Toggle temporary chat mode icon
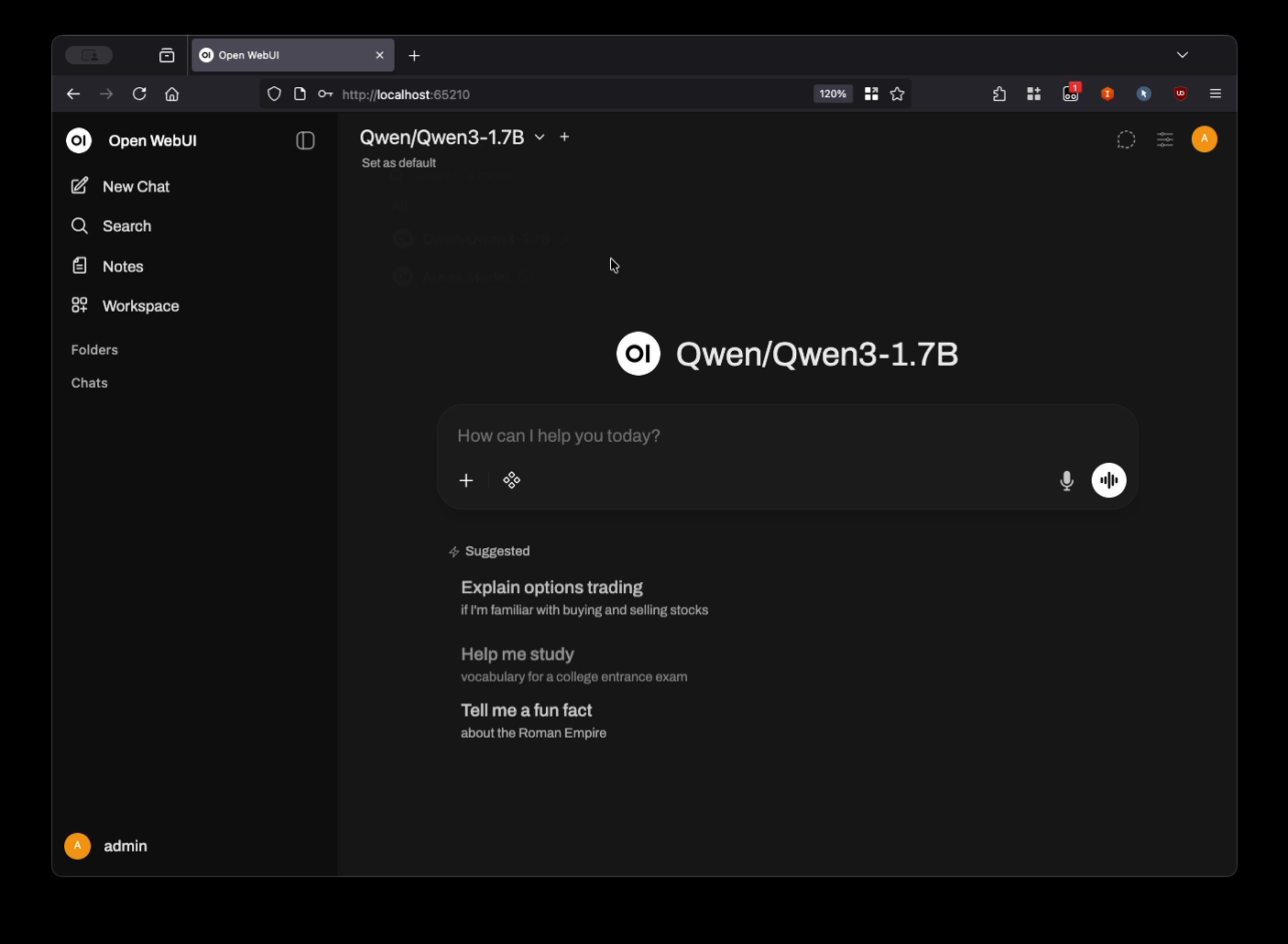This screenshot has height=944, width=1288. tap(1126, 139)
